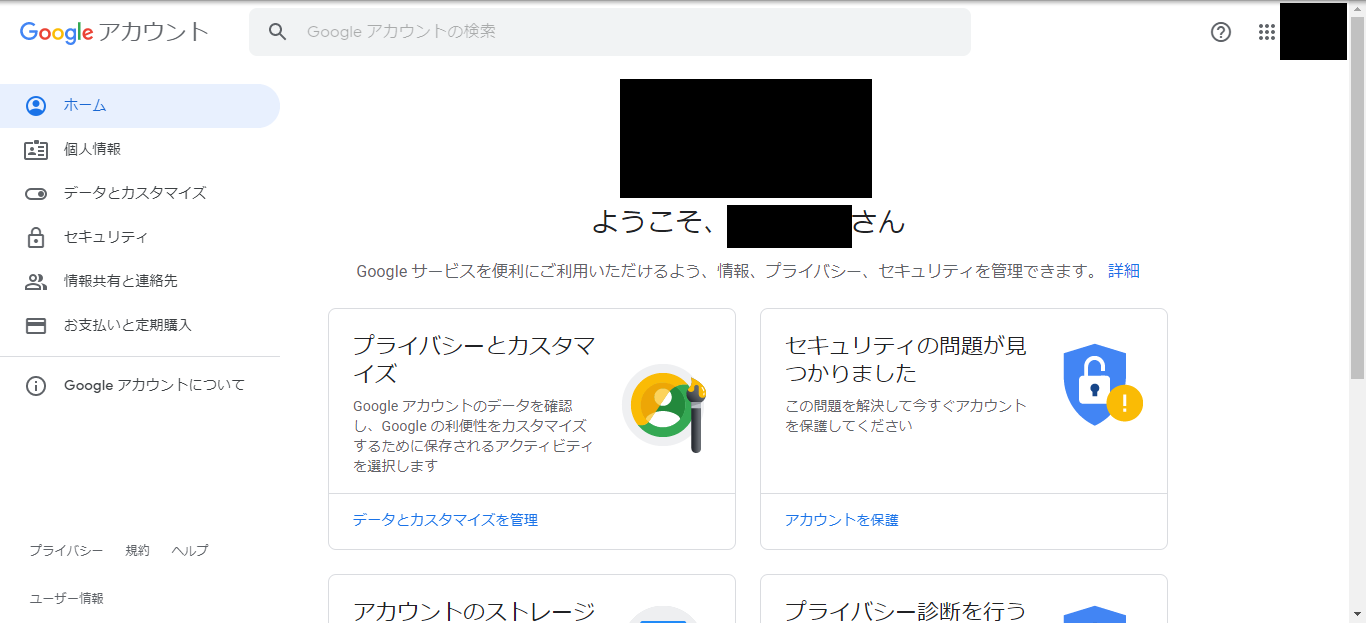Screen dimensions: 1366x623
Task: Click the privacy customization illustration icon
Action: click(x=666, y=406)
